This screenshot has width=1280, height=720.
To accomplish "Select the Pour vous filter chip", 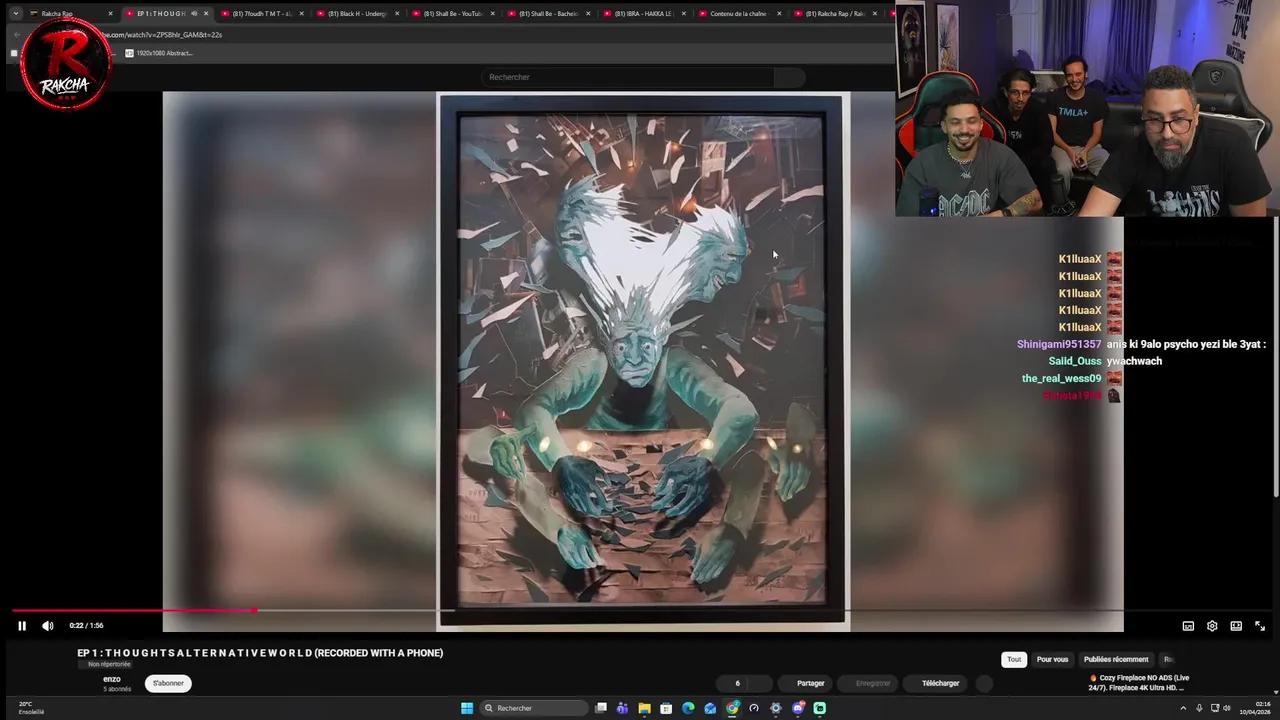I will coord(1052,659).
